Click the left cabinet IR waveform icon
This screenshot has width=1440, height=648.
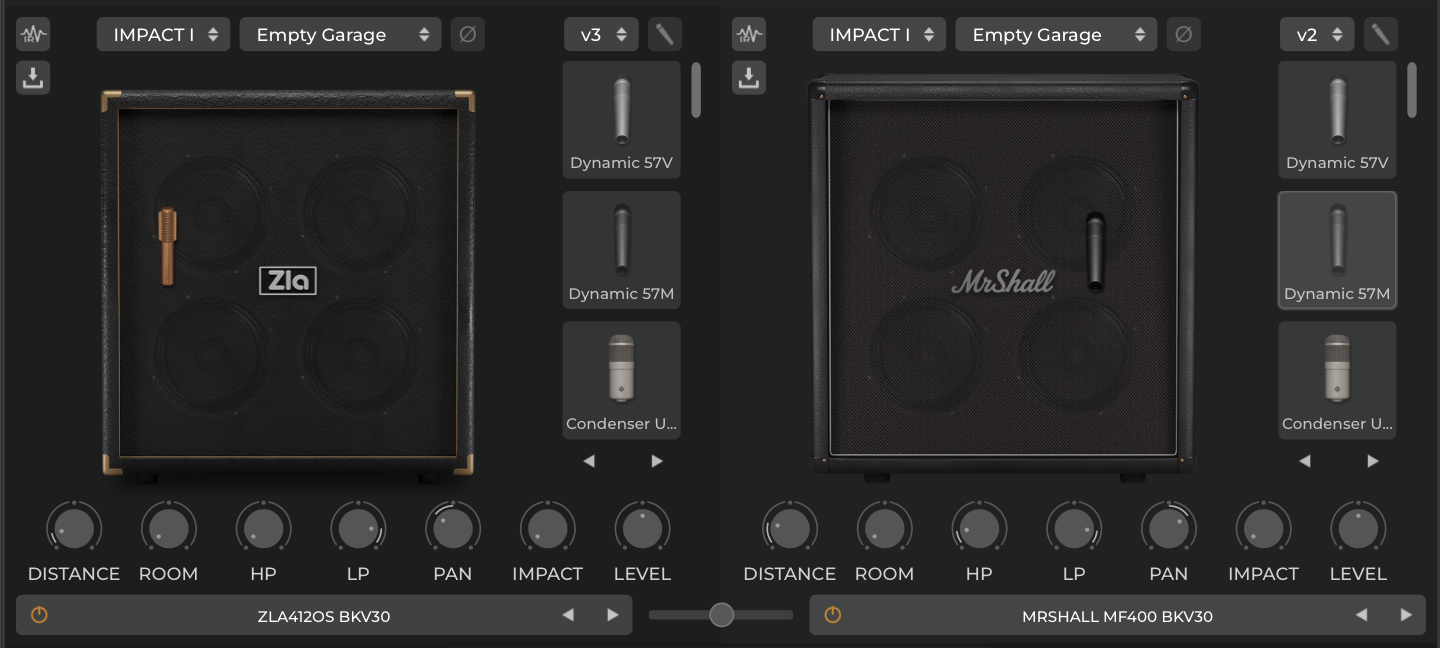click(33, 35)
